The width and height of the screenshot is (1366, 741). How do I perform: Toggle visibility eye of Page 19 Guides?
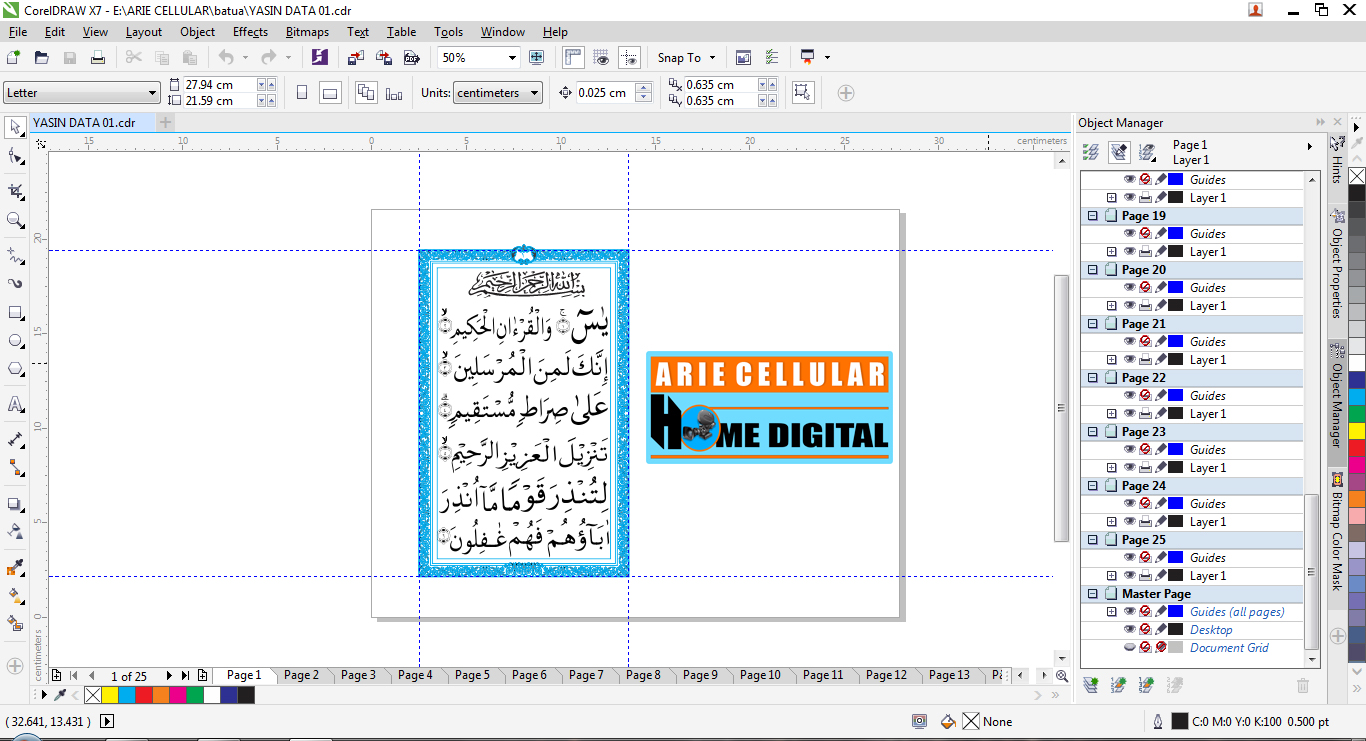1129,234
